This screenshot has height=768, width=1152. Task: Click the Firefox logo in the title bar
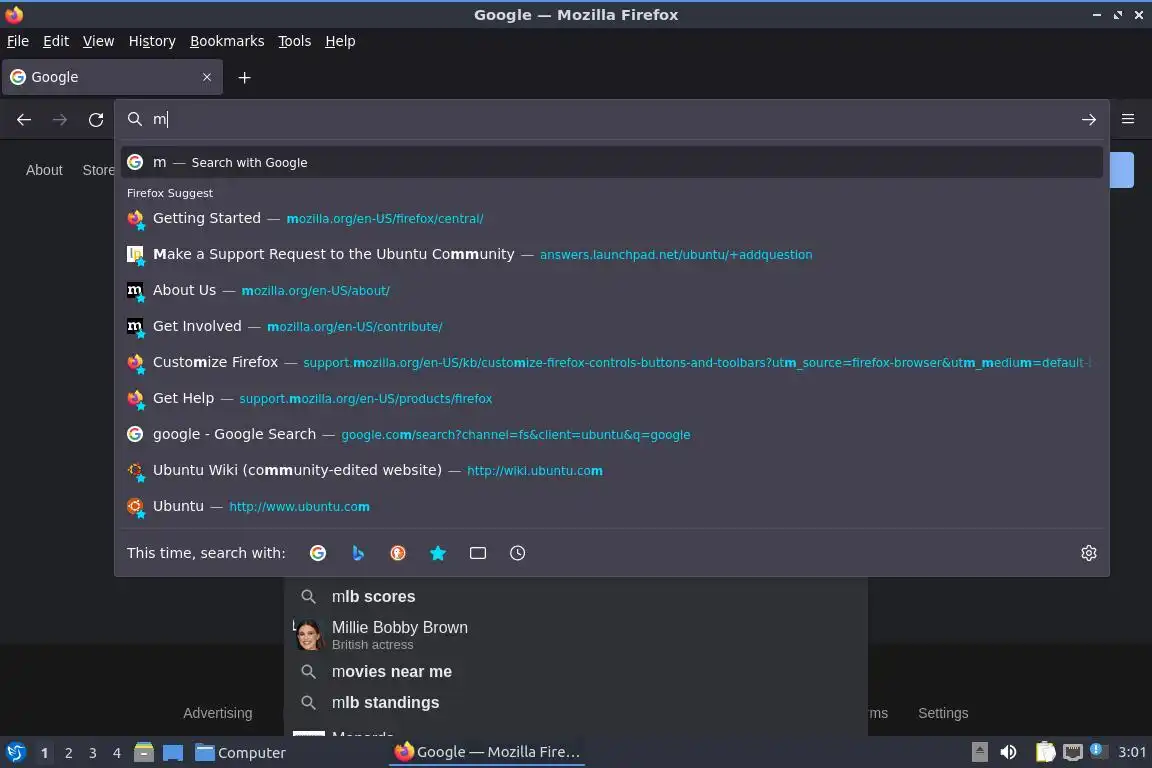click(x=13, y=14)
